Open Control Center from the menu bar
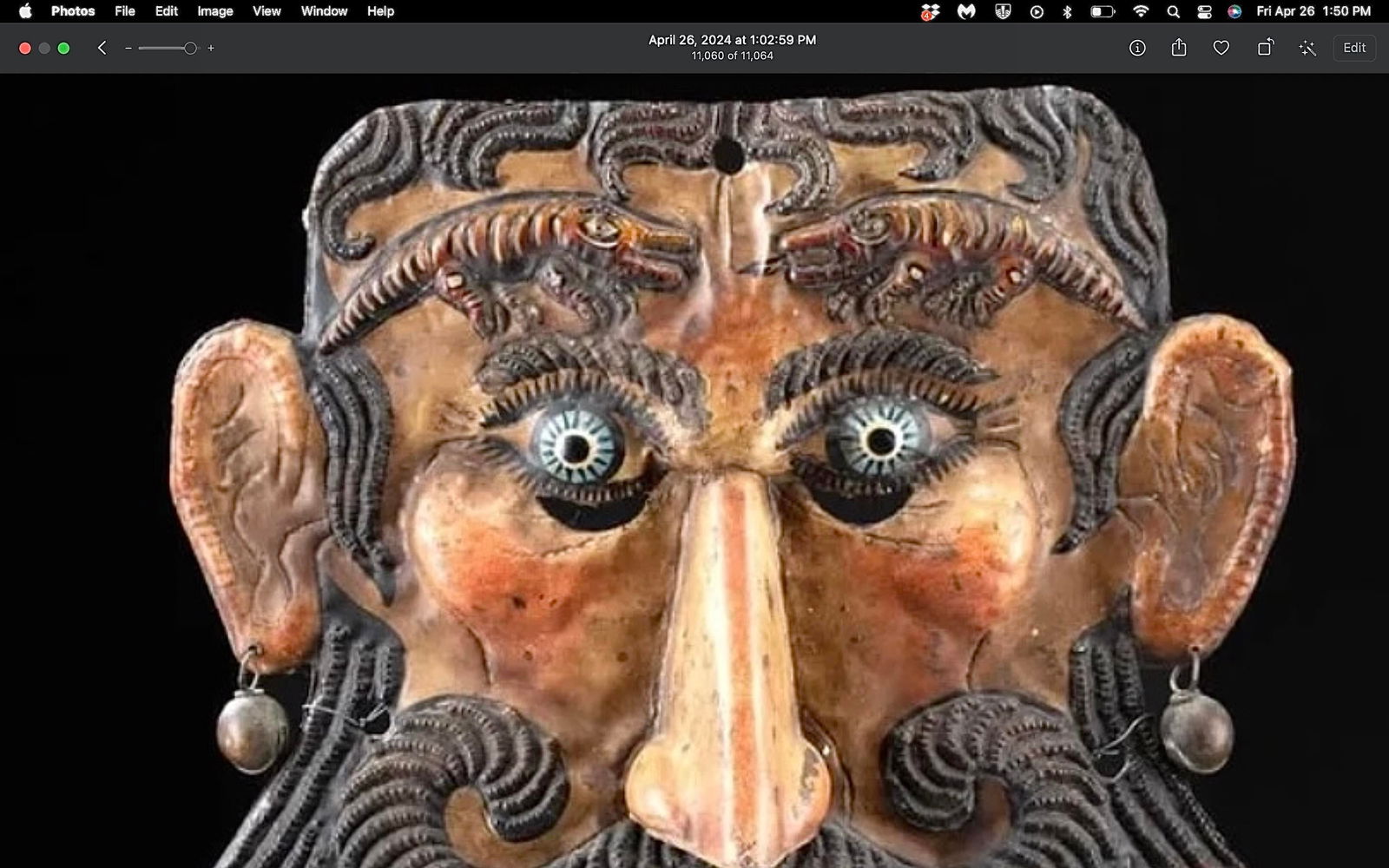The image size is (1389, 868). click(1202, 12)
